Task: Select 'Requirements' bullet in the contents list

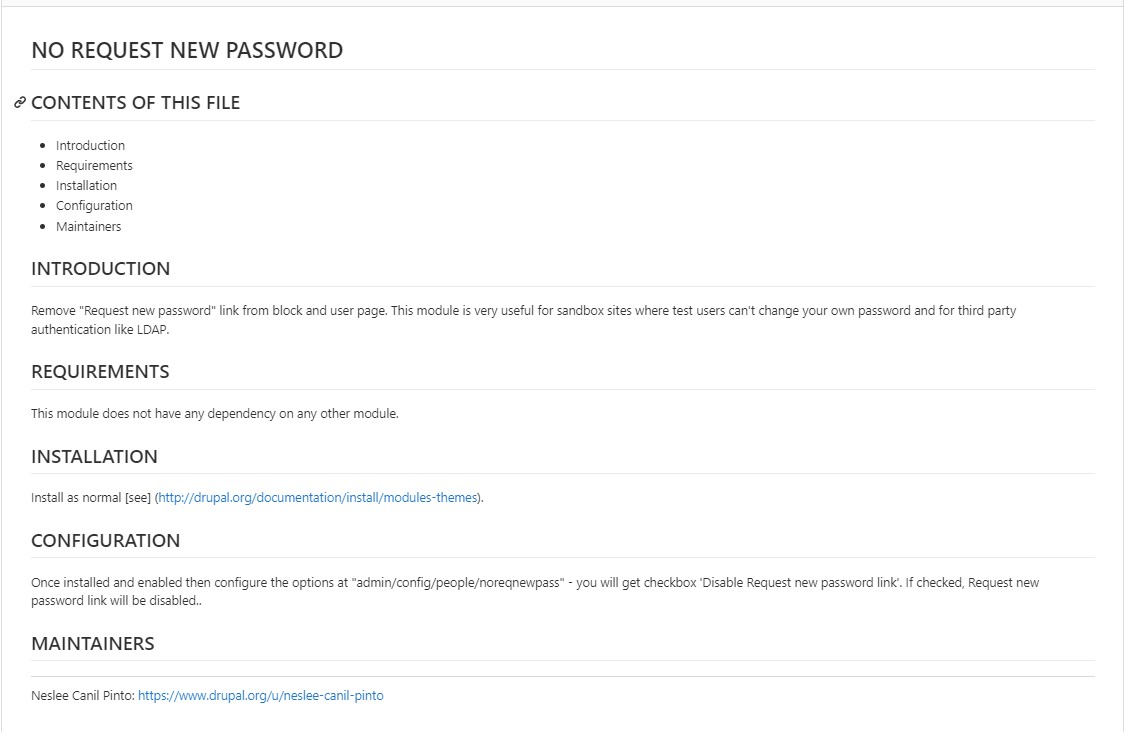Action: [x=94, y=165]
